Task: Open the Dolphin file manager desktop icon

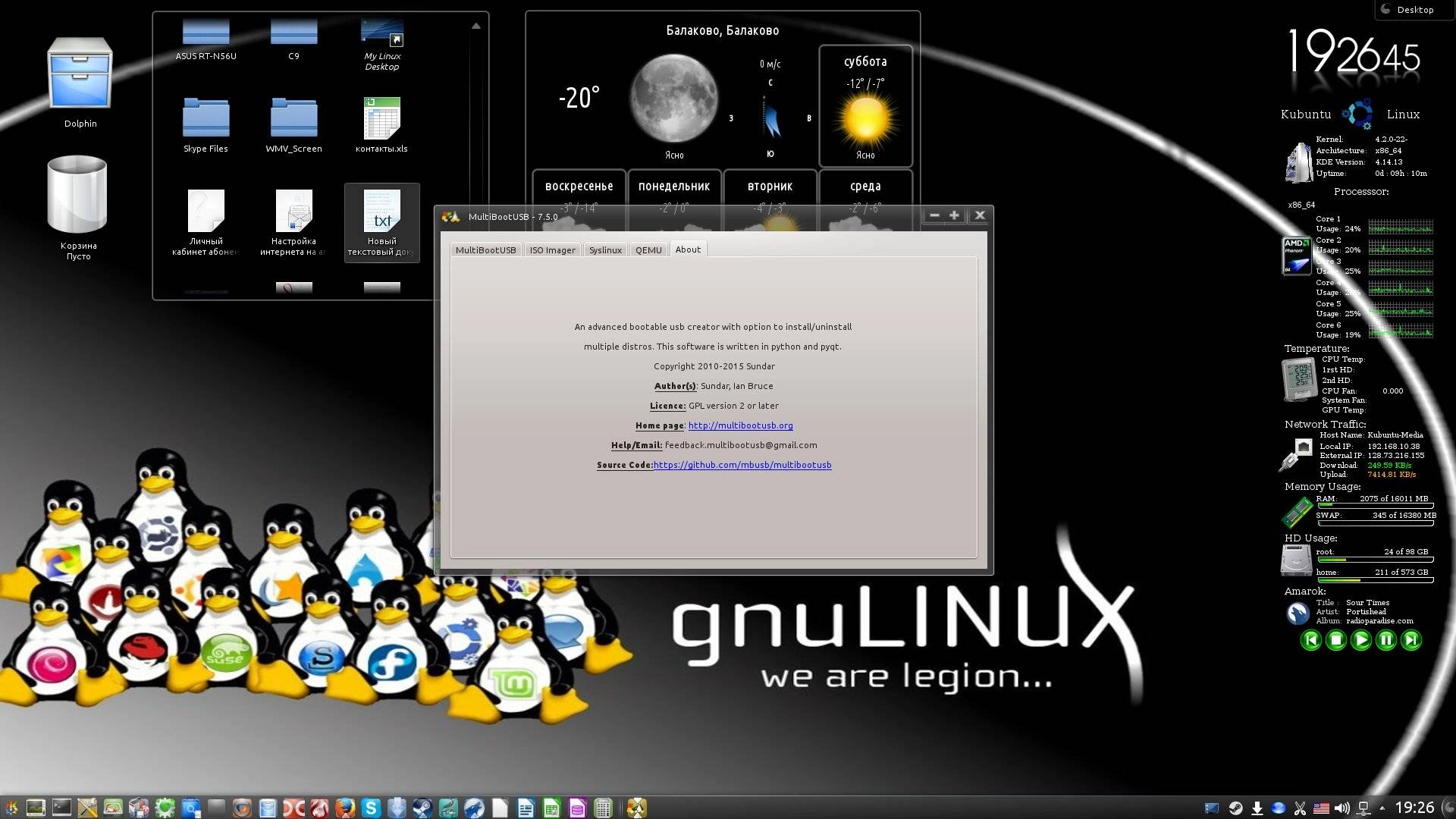Action: (80, 82)
